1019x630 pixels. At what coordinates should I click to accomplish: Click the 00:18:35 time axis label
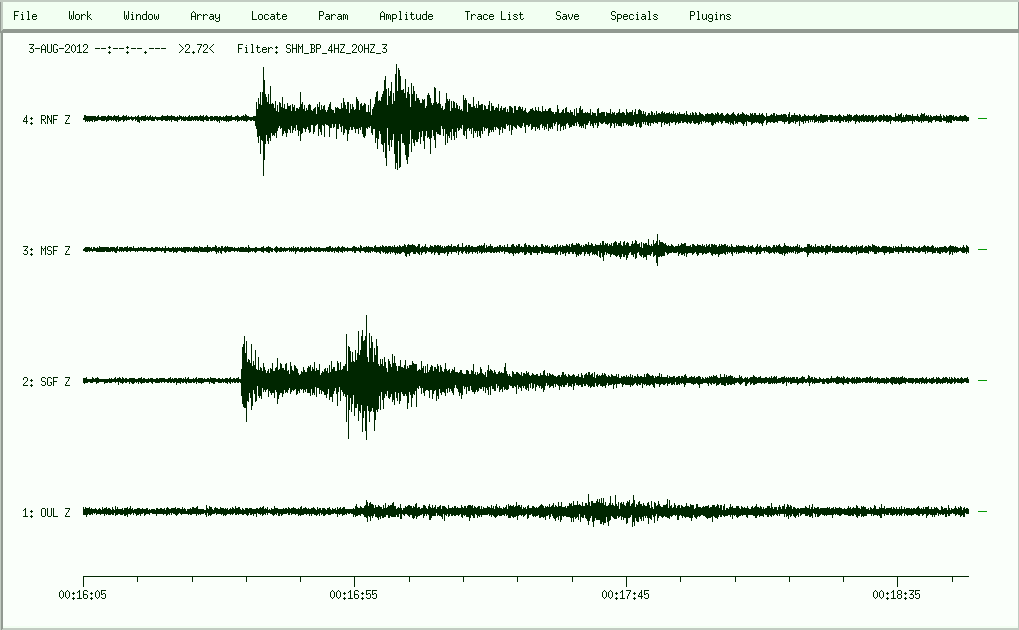tap(897, 594)
